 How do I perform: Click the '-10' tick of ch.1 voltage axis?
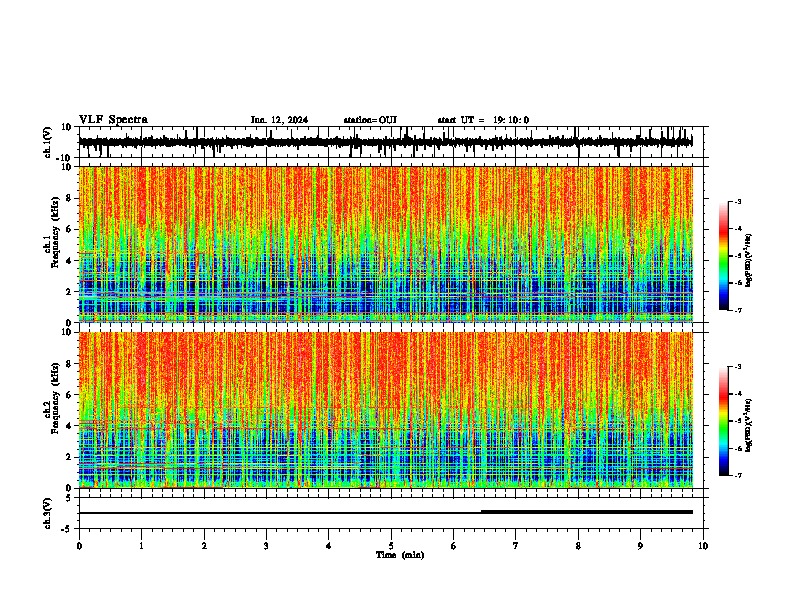click(65, 158)
